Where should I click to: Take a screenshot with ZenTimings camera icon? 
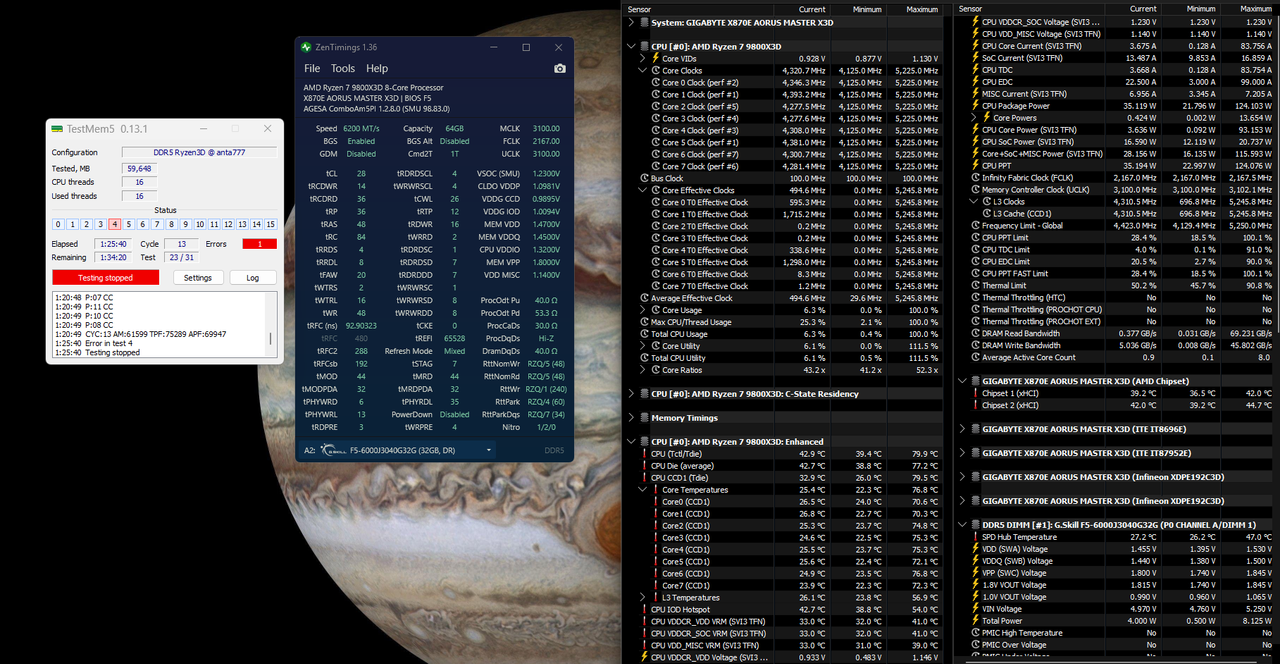pyautogui.click(x=560, y=68)
